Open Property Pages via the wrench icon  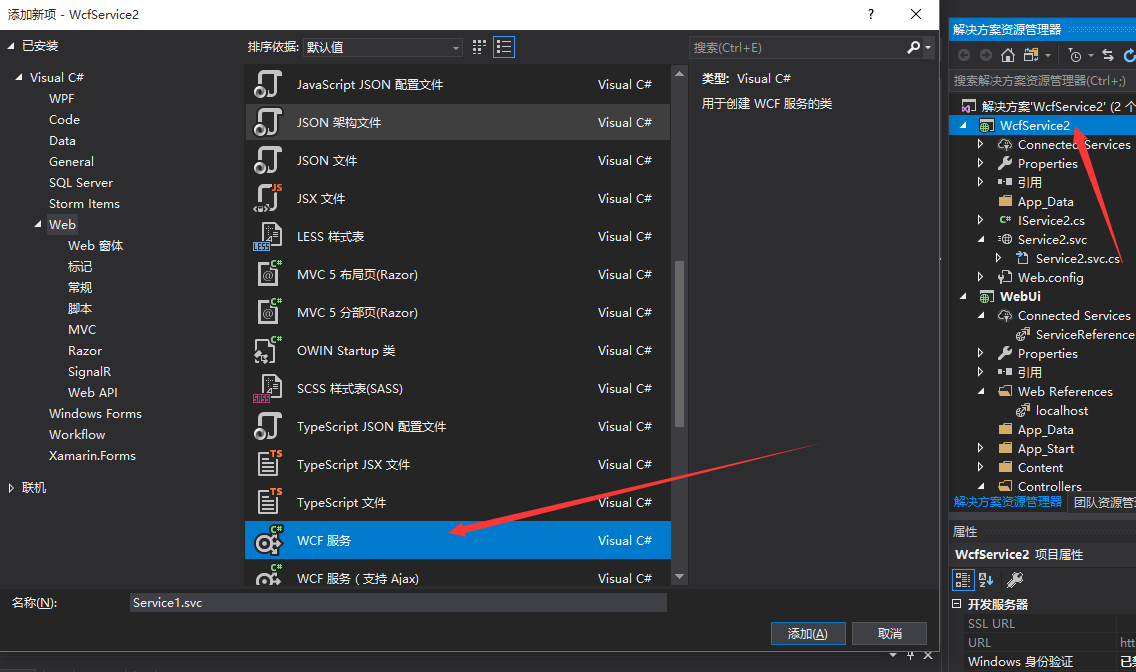1015,580
